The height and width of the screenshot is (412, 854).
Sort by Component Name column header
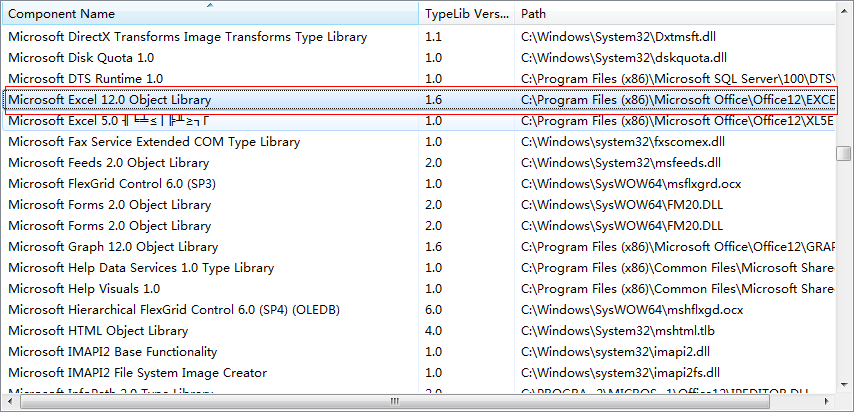(x=210, y=14)
